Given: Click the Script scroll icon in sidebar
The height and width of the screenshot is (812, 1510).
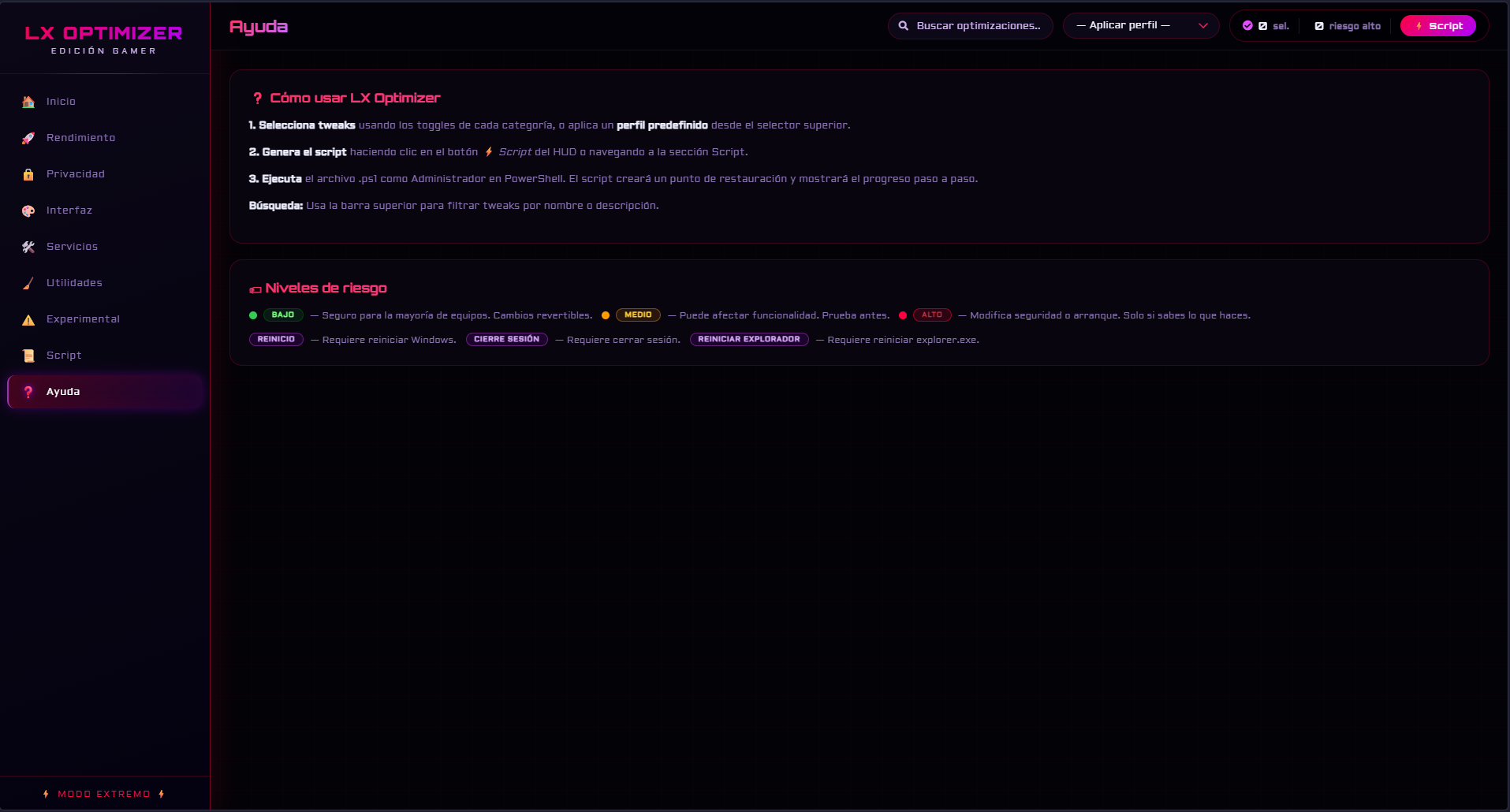Looking at the screenshot, I should coord(28,356).
